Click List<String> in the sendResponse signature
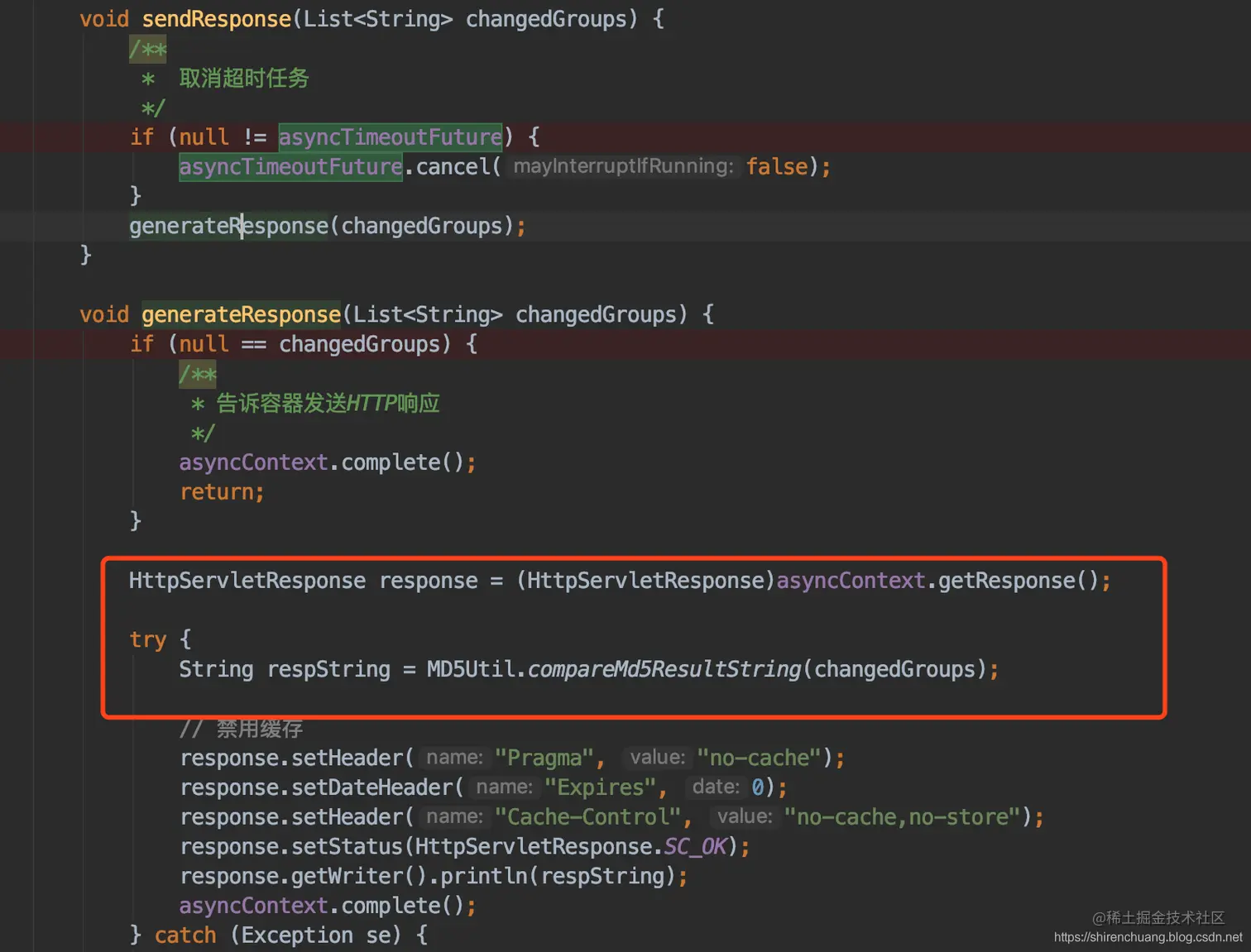 tap(377, 19)
